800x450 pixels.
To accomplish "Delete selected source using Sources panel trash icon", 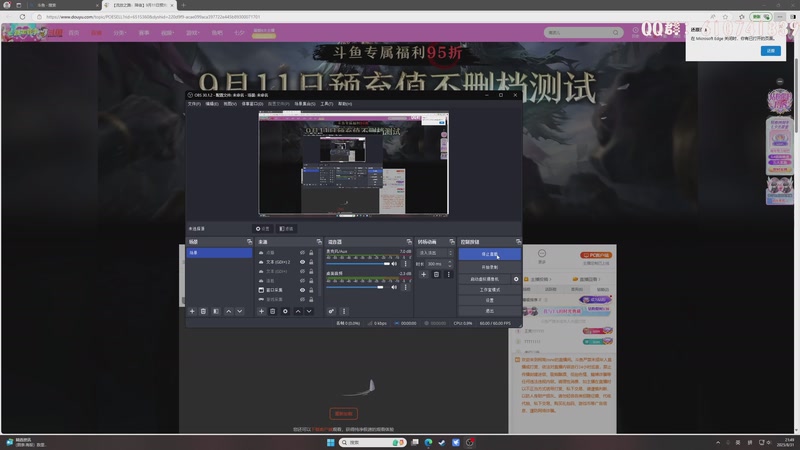I will pos(272,311).
